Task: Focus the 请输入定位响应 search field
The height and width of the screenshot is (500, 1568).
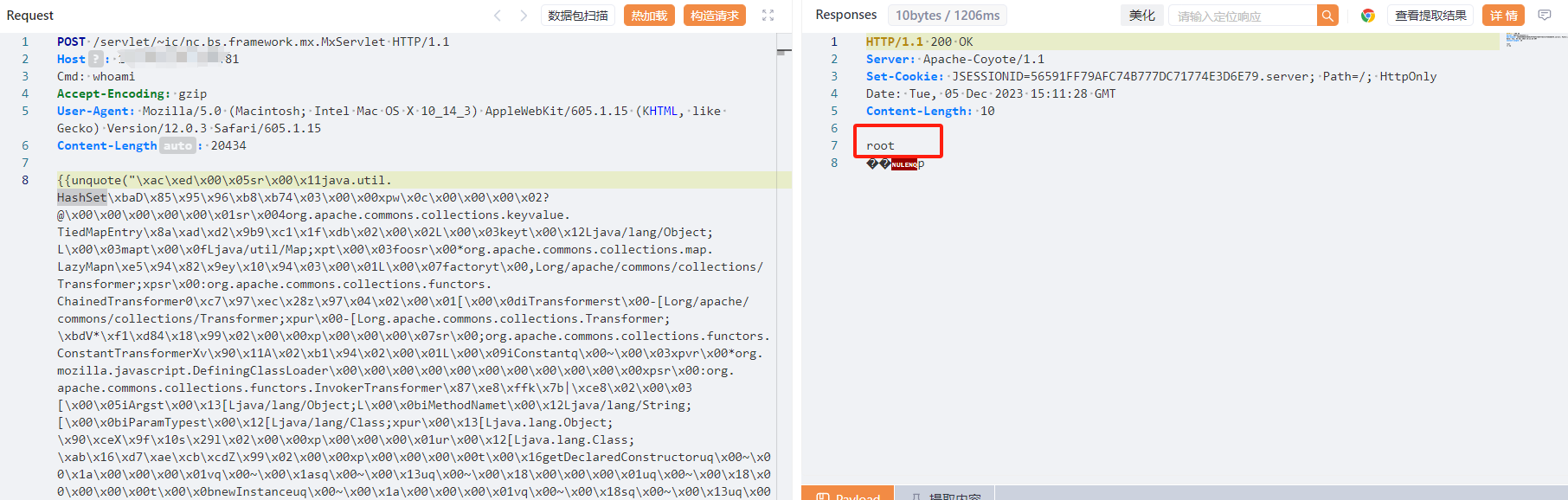Action: point(1243,16)
